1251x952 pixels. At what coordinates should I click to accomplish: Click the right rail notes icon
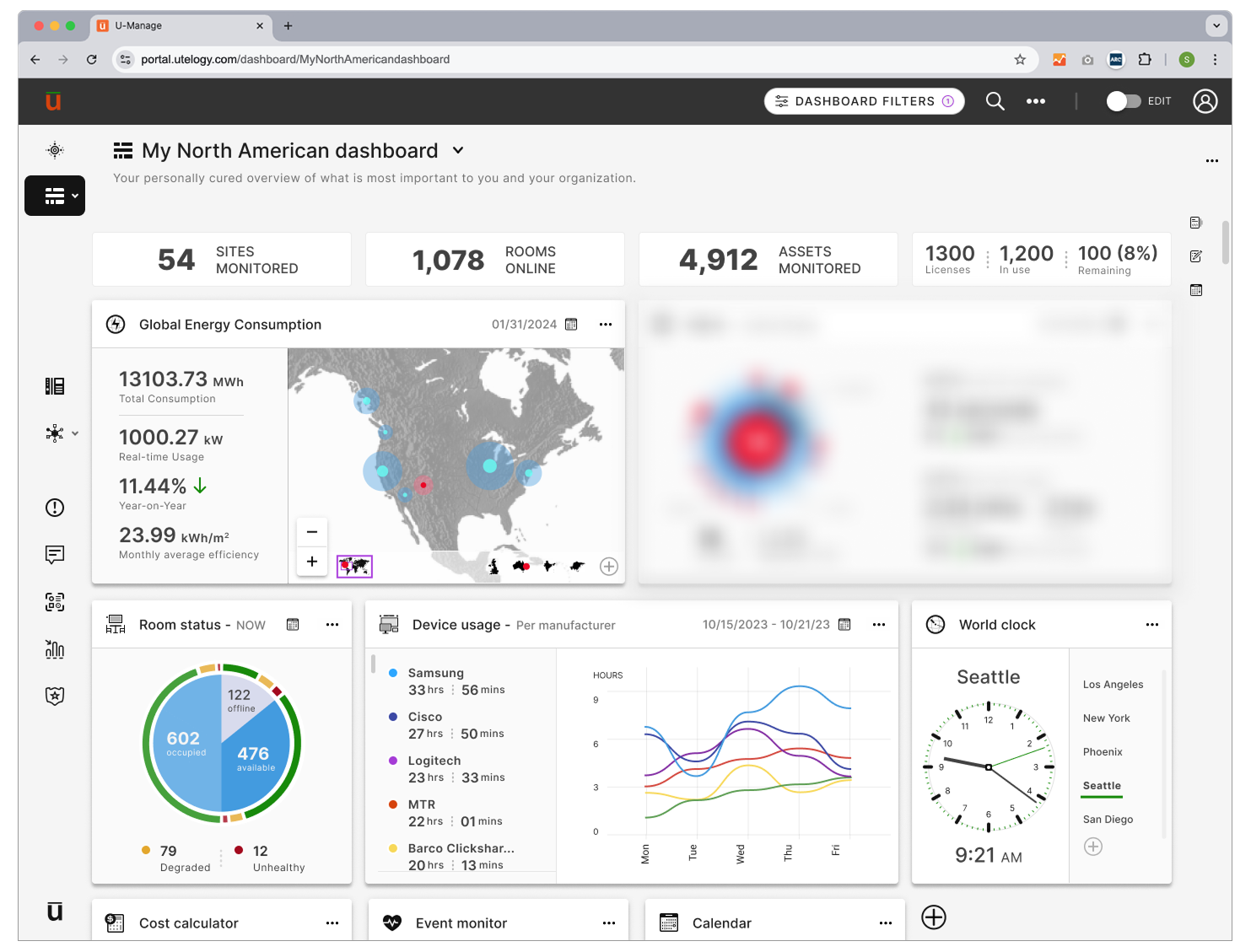pos(1196,223)
